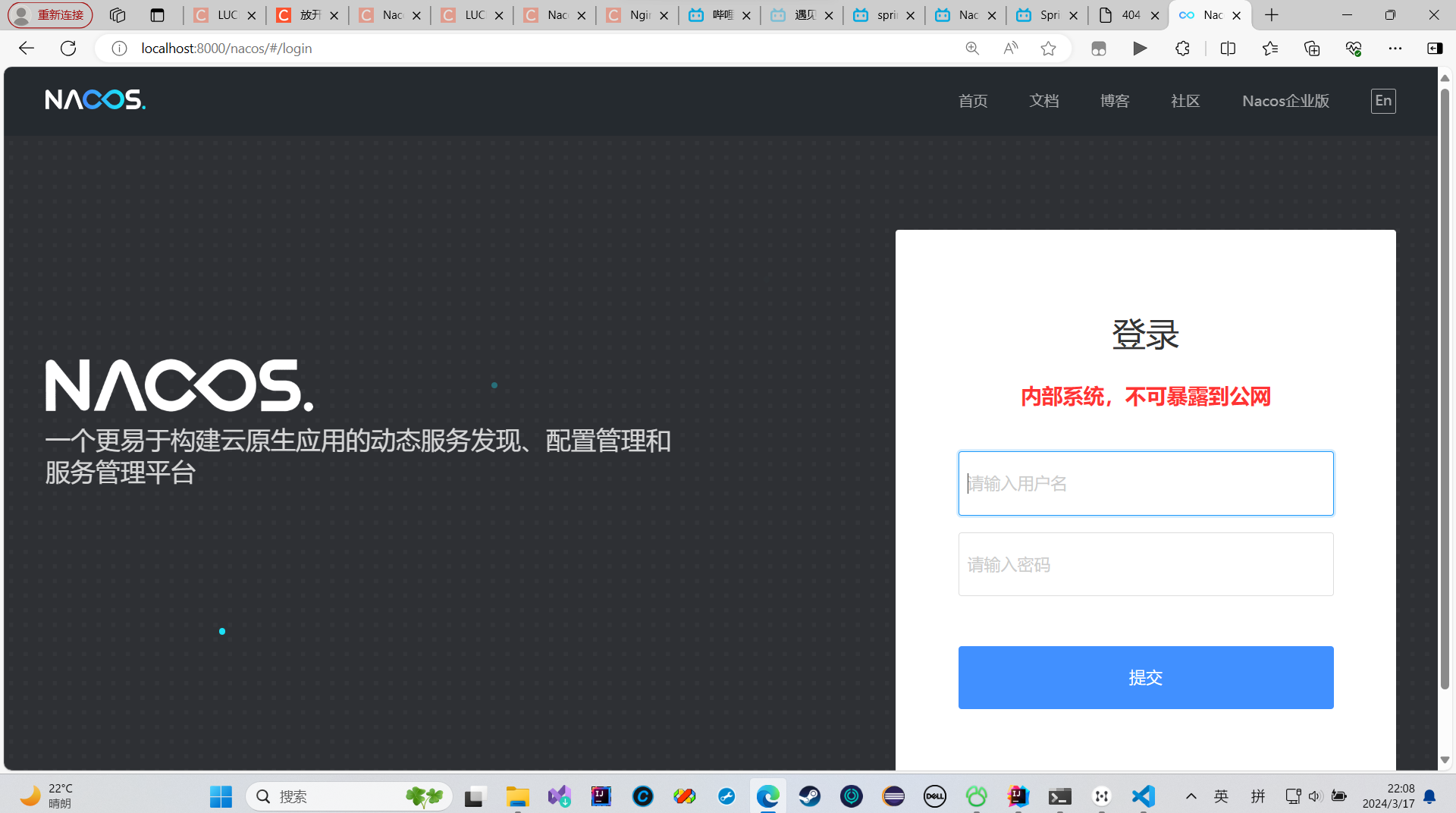1456x813 pixels.
Task: Click the taskbar 搜索 search box
Action: click(349, 796)
